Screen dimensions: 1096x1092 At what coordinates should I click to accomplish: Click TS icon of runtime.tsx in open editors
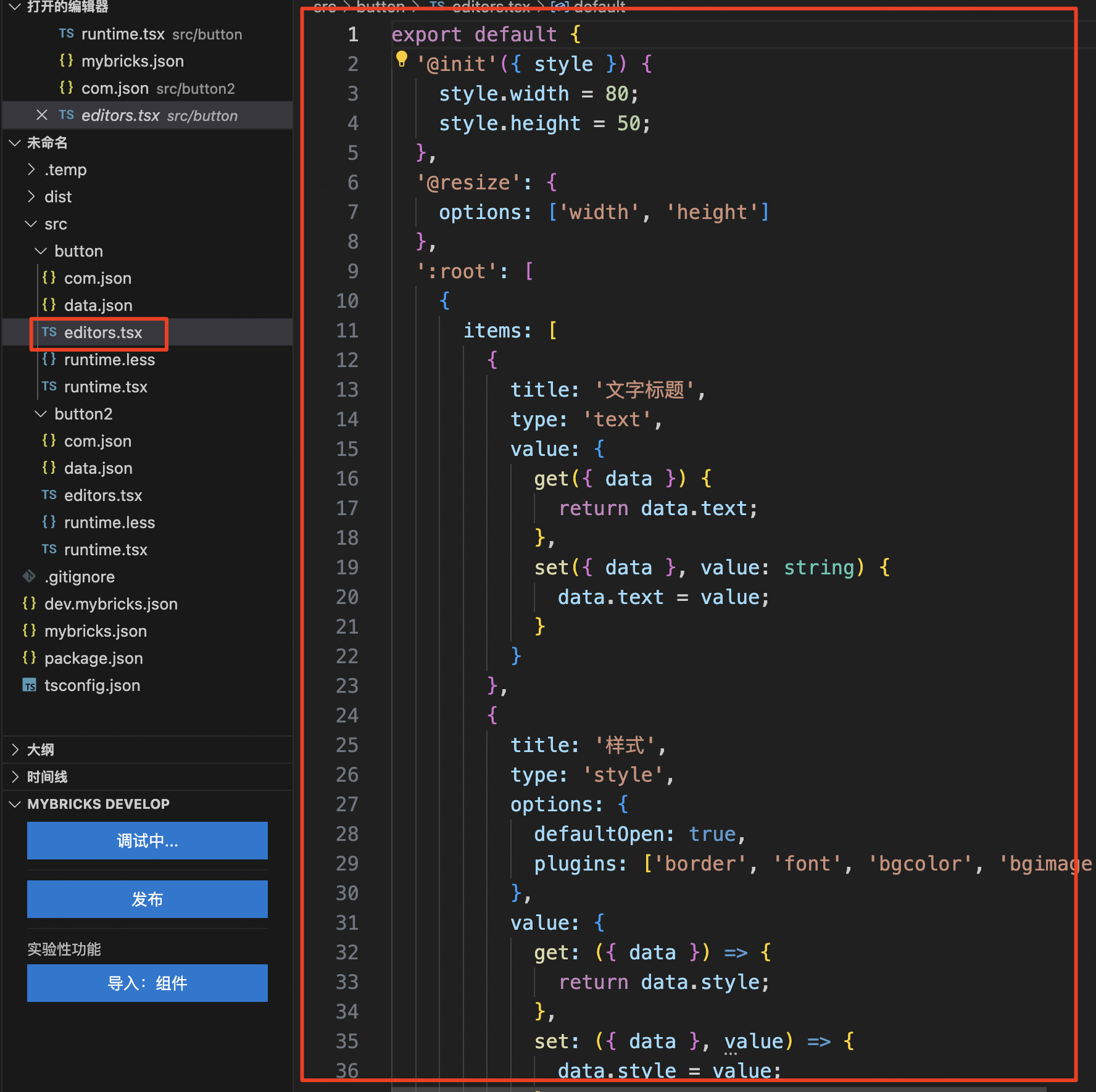[67, 34]
